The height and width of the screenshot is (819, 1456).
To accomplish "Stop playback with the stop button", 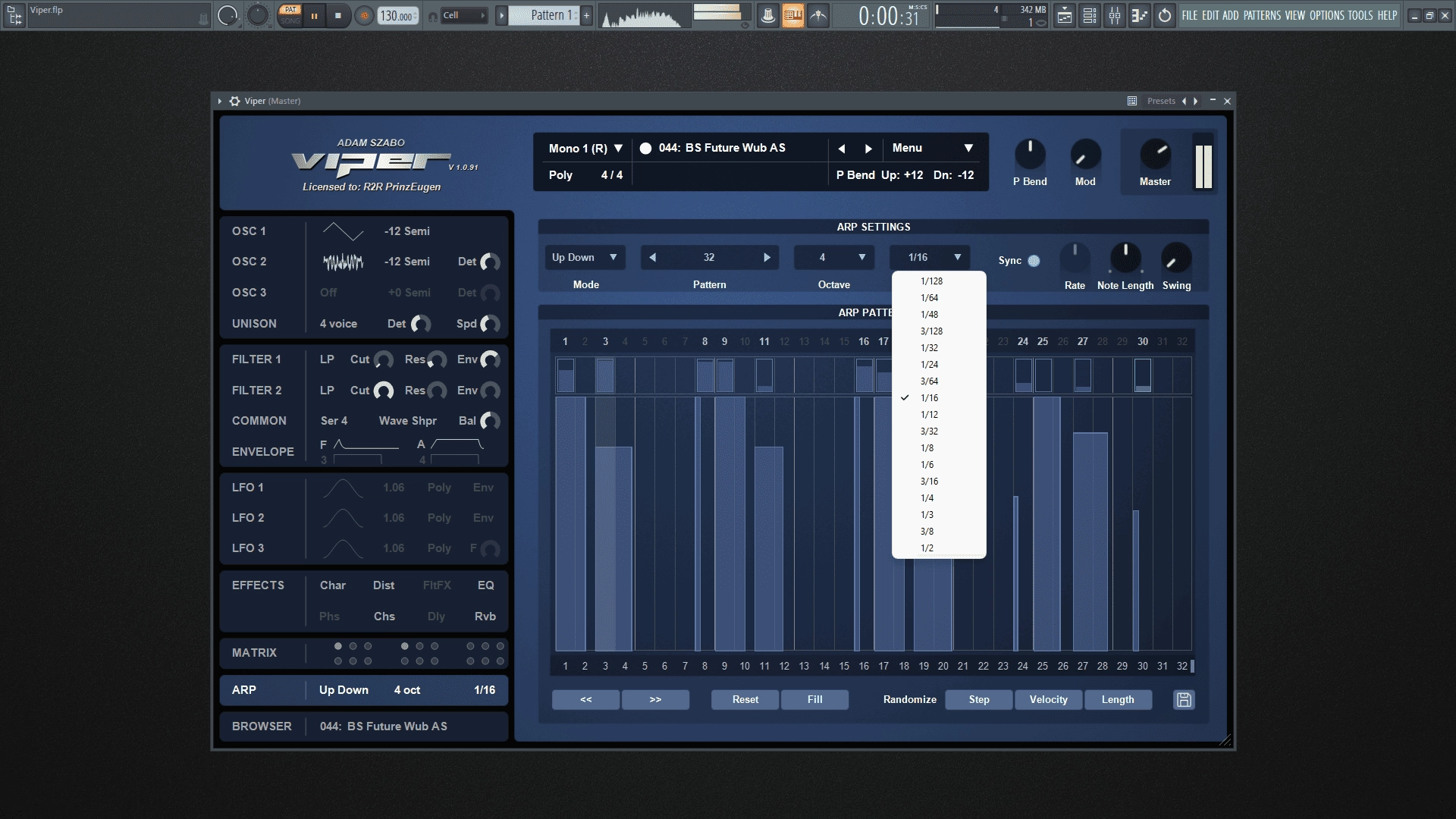I will point(338,15).
